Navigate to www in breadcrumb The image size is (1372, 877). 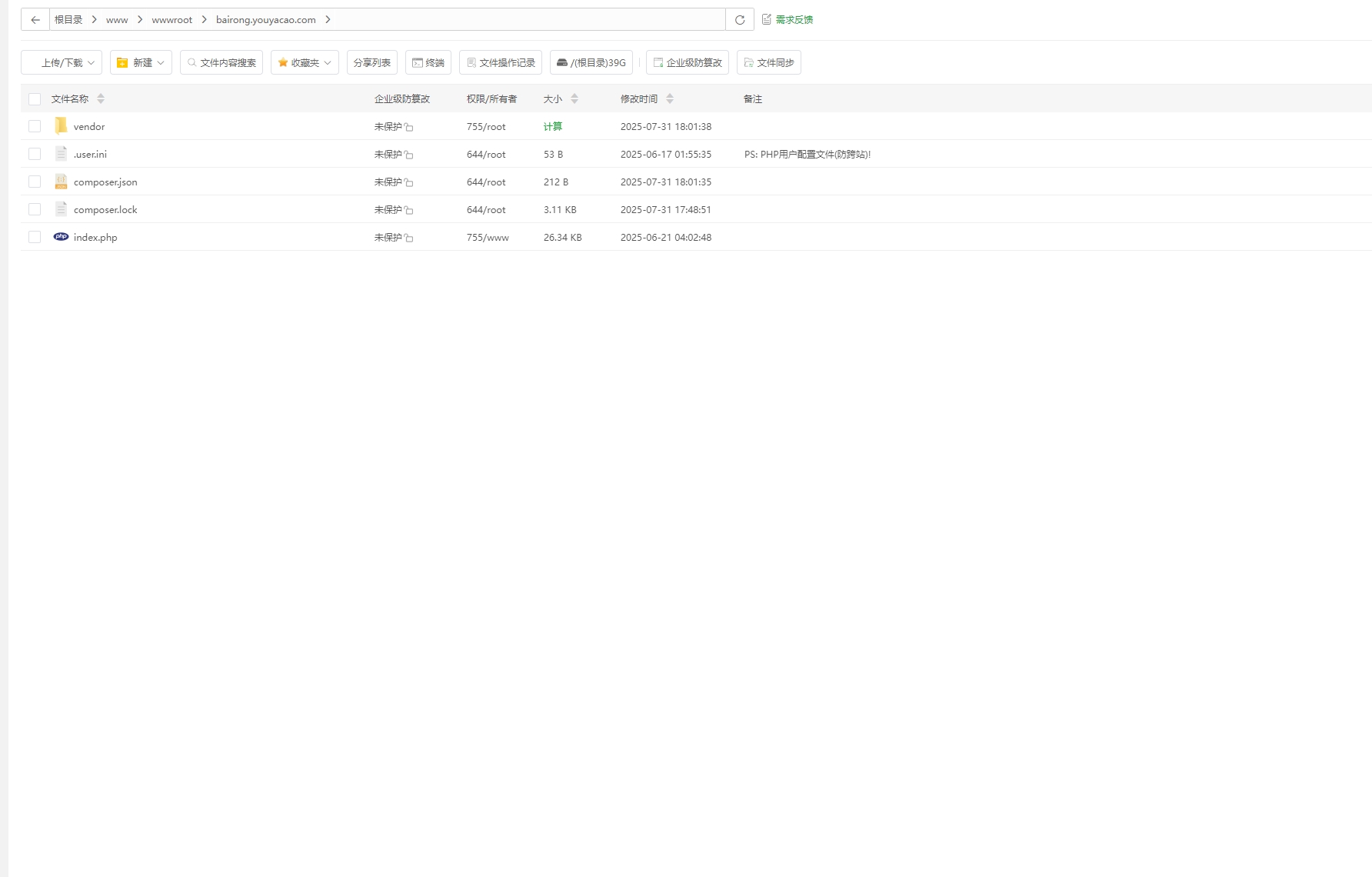pos(117,20)
